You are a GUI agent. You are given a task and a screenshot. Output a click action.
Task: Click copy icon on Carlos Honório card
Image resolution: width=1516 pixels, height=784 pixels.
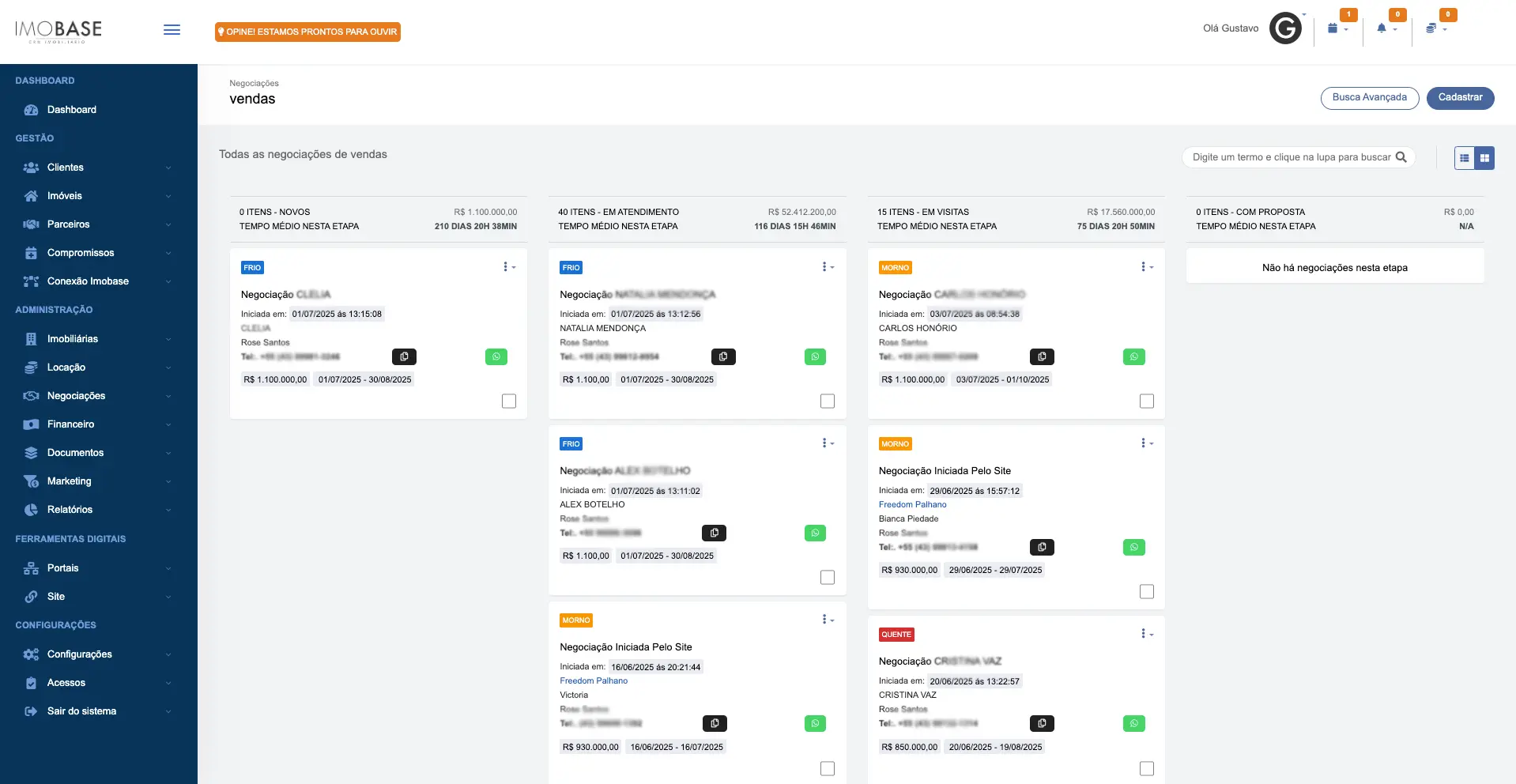coord(1042,357)
